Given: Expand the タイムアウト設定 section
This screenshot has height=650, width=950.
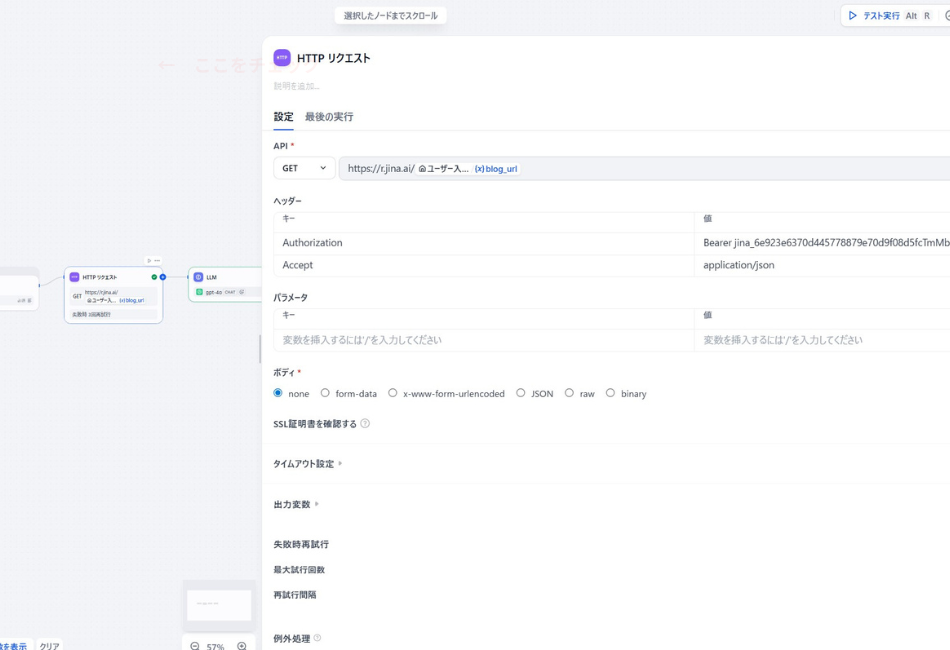Looking at the screenshot, I should [303, 463].
